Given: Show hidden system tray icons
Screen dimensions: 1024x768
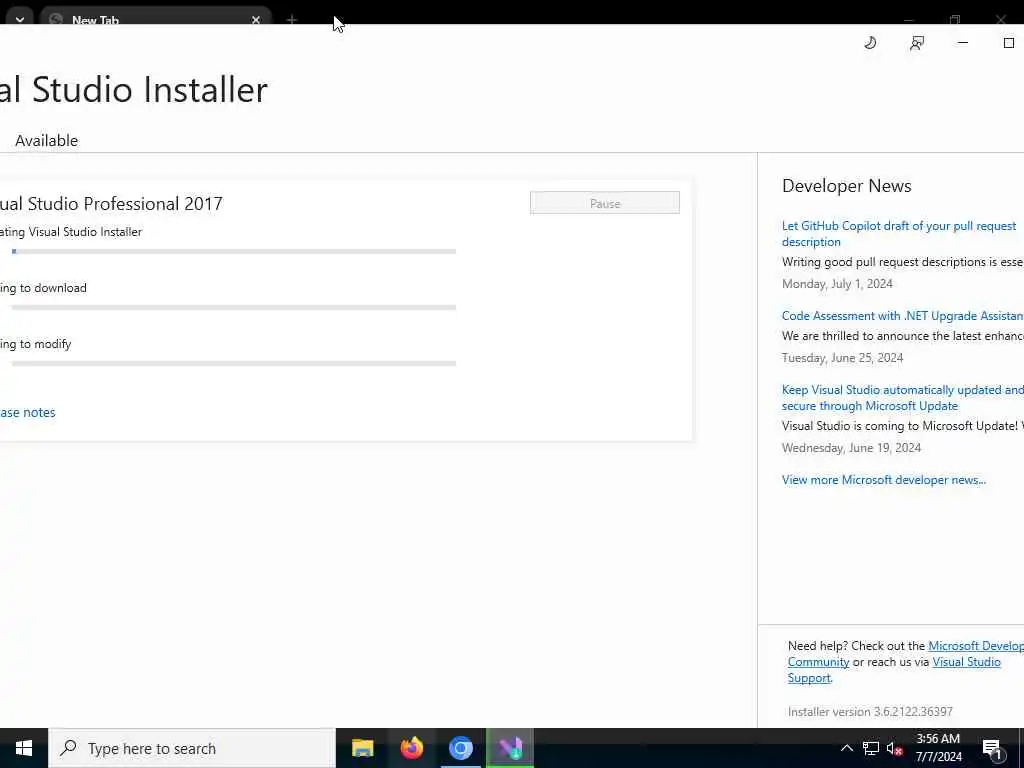Looking at the screenshot, I should tap(846, 748).
